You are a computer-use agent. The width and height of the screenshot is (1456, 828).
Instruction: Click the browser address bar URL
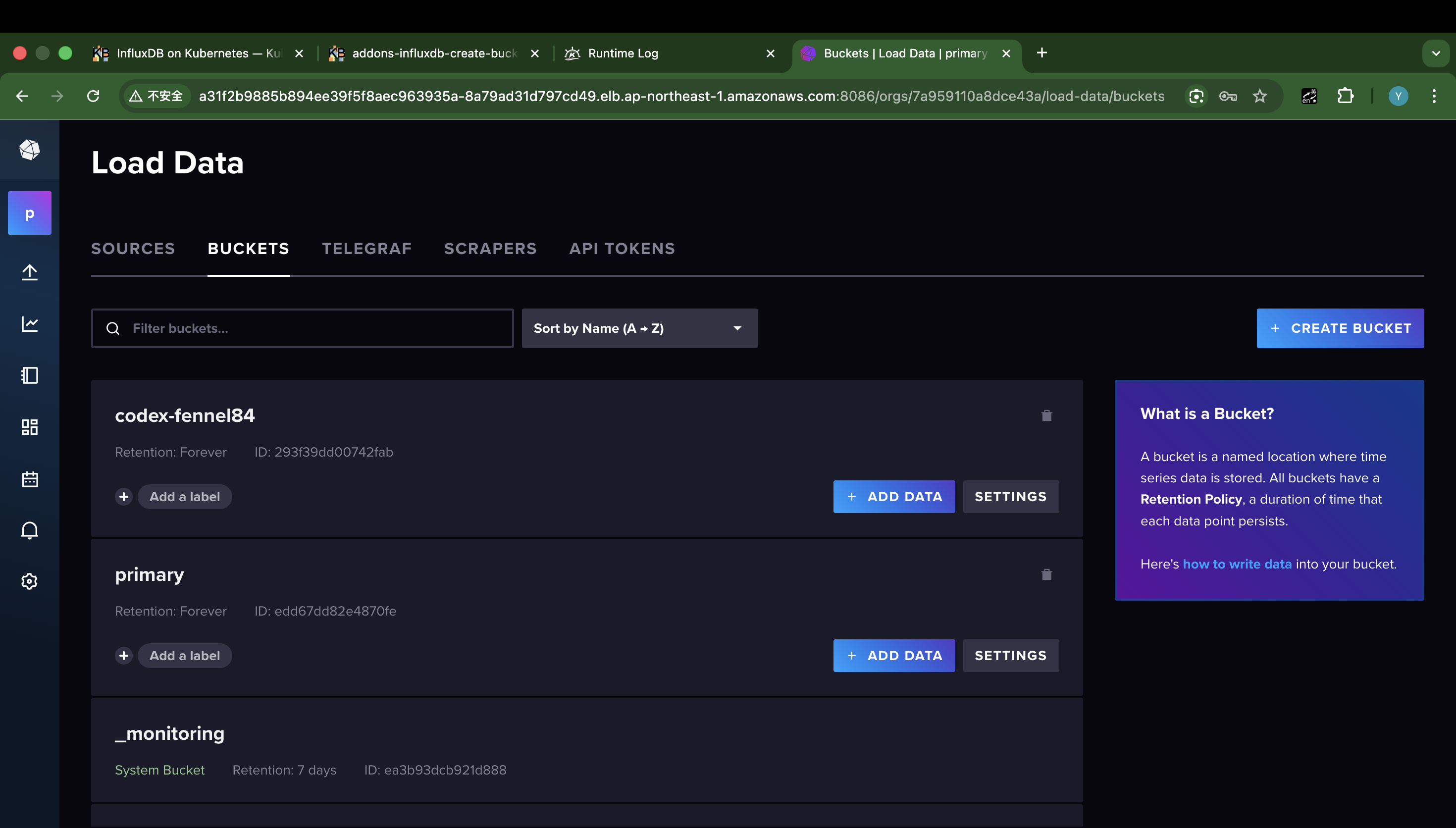[x=681, y=96]
